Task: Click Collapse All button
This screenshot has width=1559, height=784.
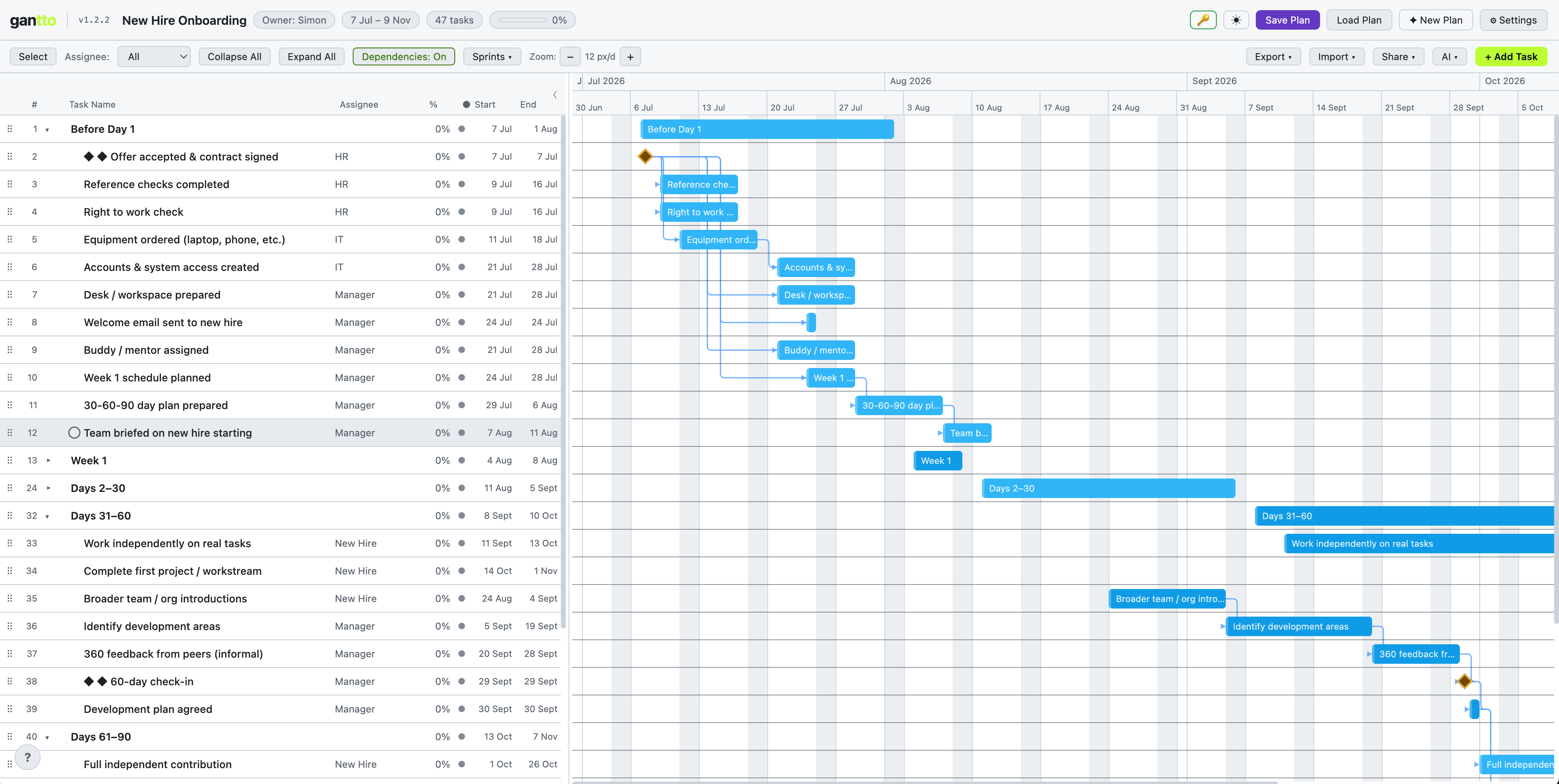Action: pyautogui.click(x=234, y=57)
